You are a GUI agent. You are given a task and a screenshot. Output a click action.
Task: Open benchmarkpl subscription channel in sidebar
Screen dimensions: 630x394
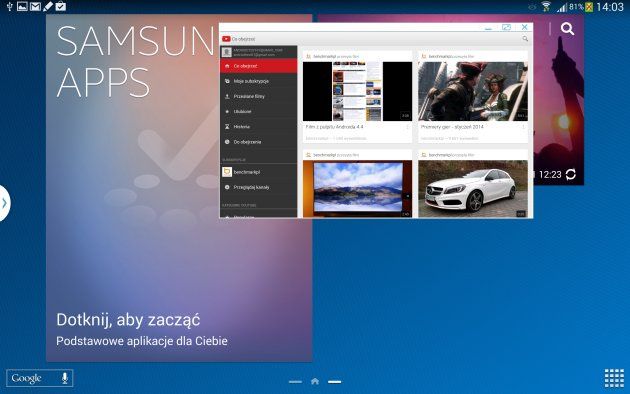(x=258, y=172)
